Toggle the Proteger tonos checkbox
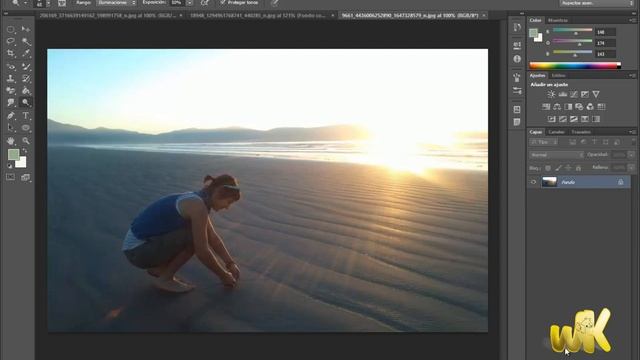Viewport: 640px width, 360px height. pyautogui.click(x=223, y=2)
